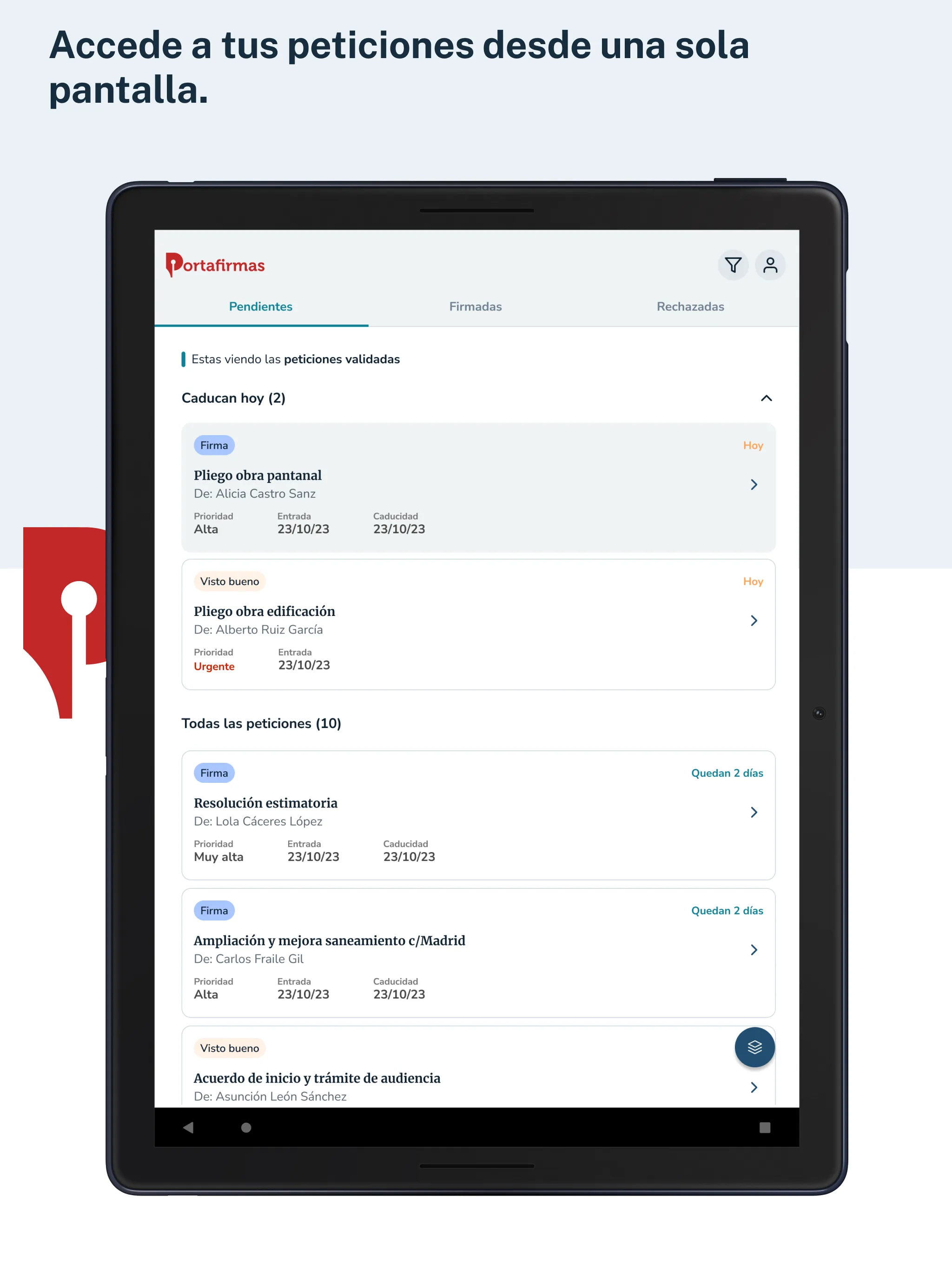Open the user profile icon
Screen dimensions: 952x1270
(769, 265)
